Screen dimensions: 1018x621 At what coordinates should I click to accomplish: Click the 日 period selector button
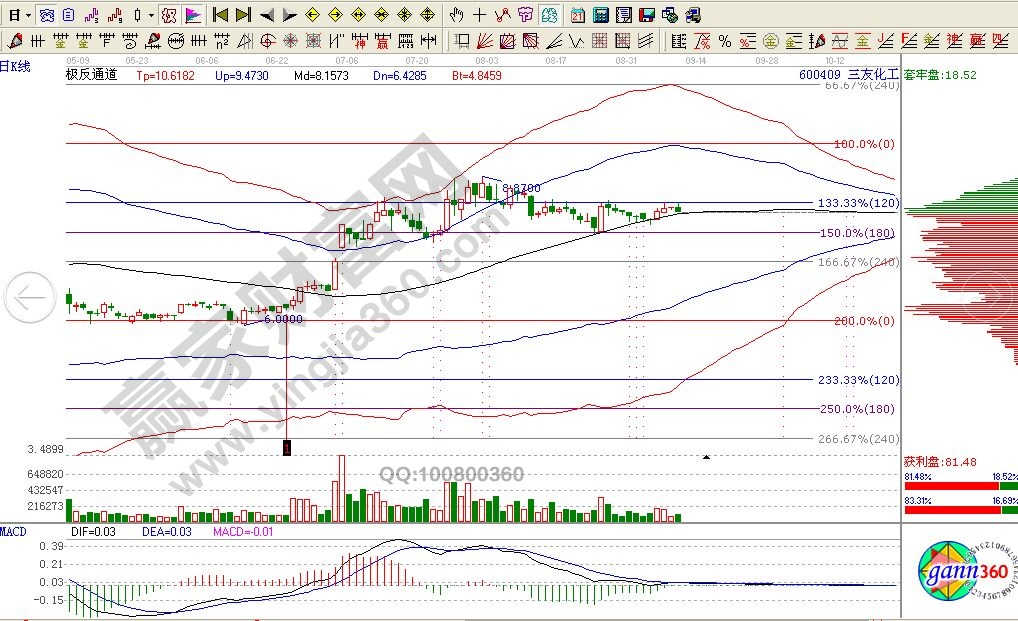click(12, 15)
